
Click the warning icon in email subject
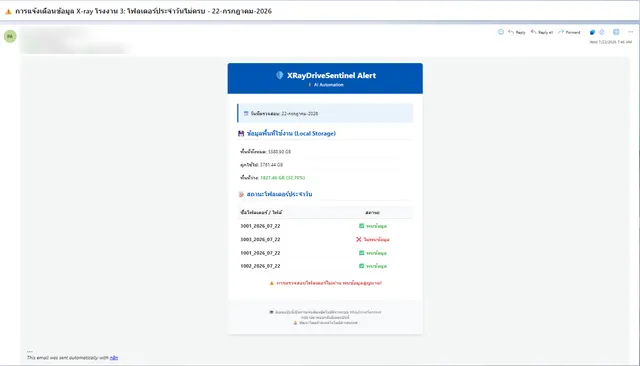click(8, 11)
